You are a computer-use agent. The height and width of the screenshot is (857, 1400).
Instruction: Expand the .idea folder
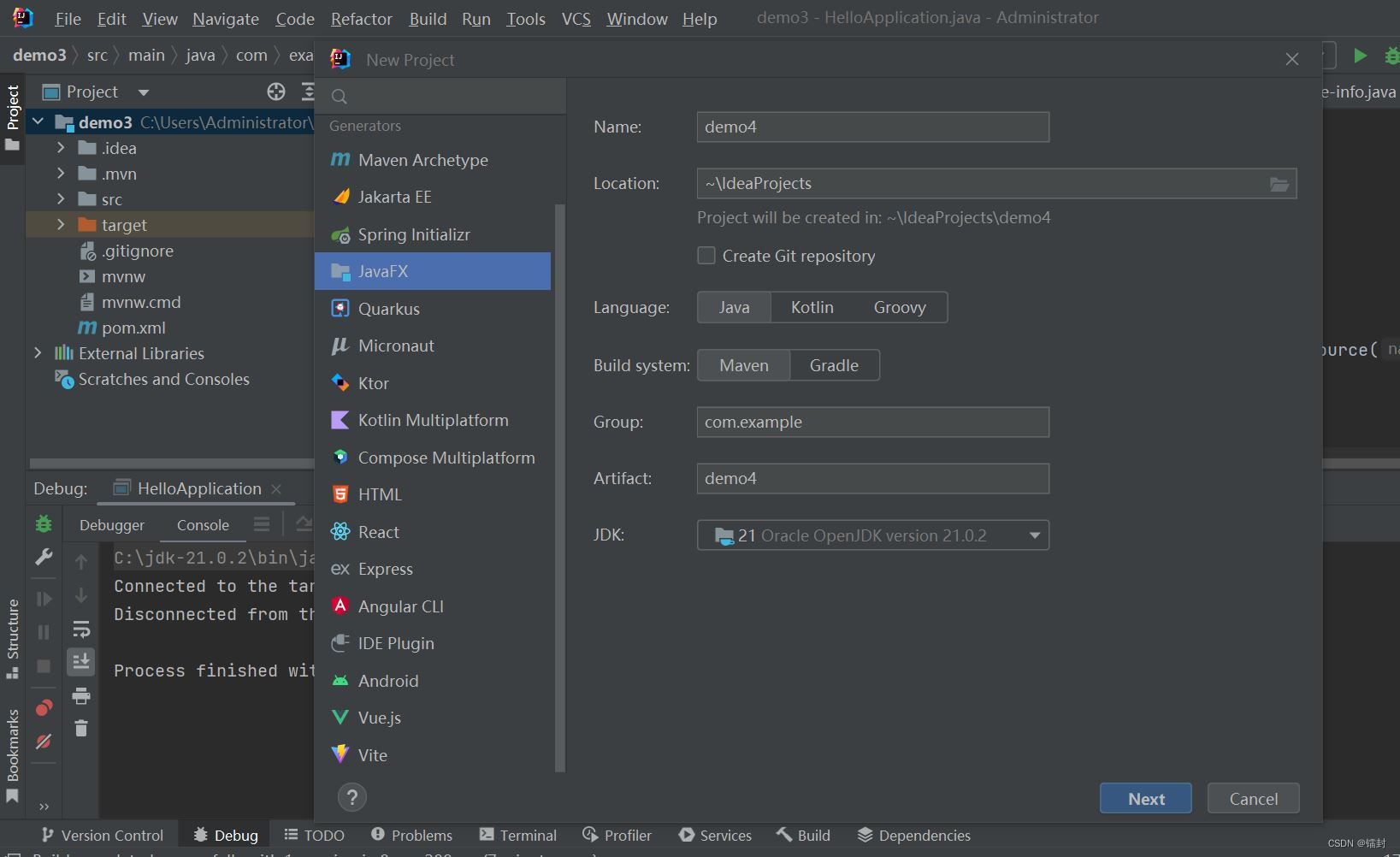coord(61,148)
